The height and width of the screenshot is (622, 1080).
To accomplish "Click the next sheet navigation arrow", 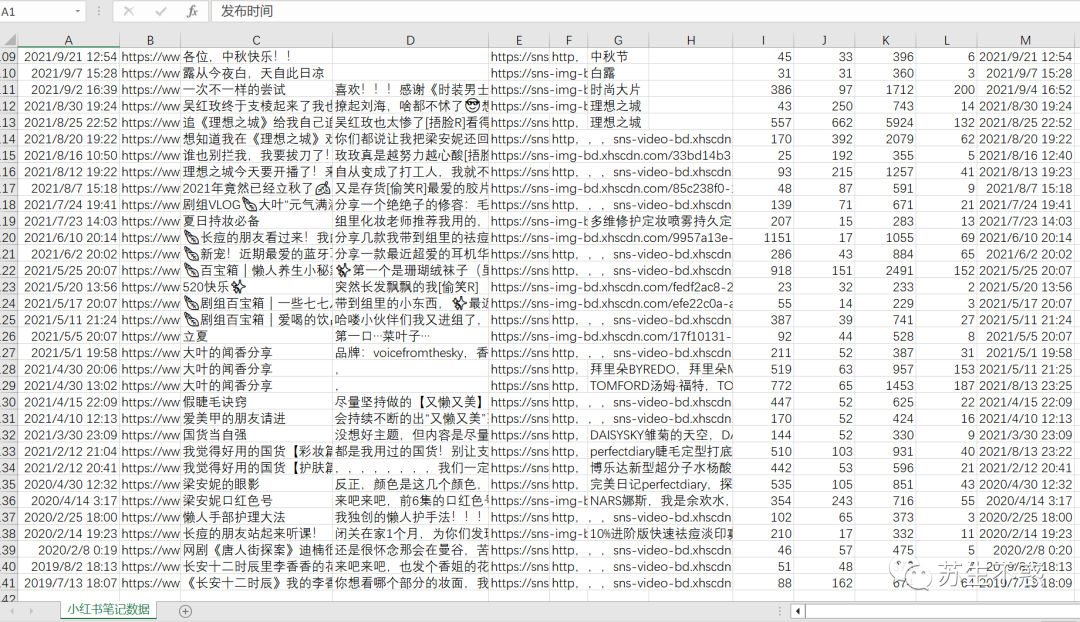I will 31,611.
